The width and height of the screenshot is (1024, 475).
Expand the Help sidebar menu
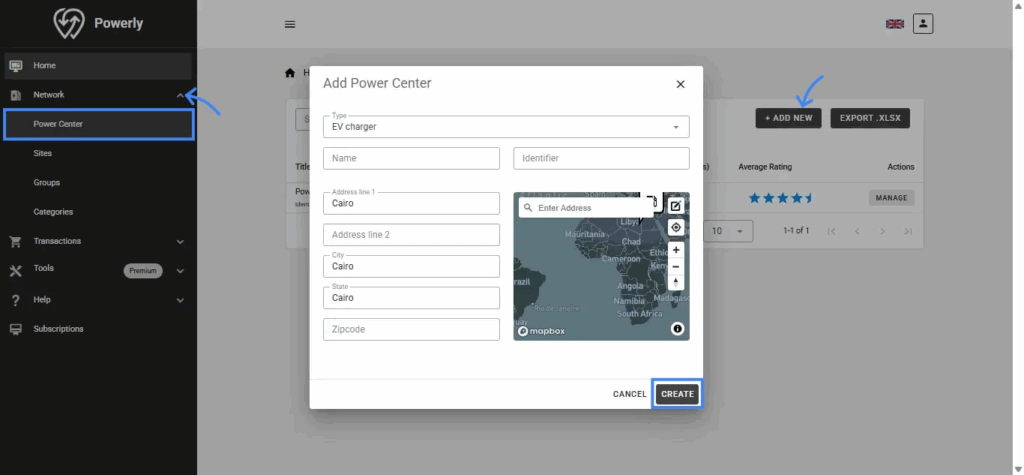[x=180, y=300]
